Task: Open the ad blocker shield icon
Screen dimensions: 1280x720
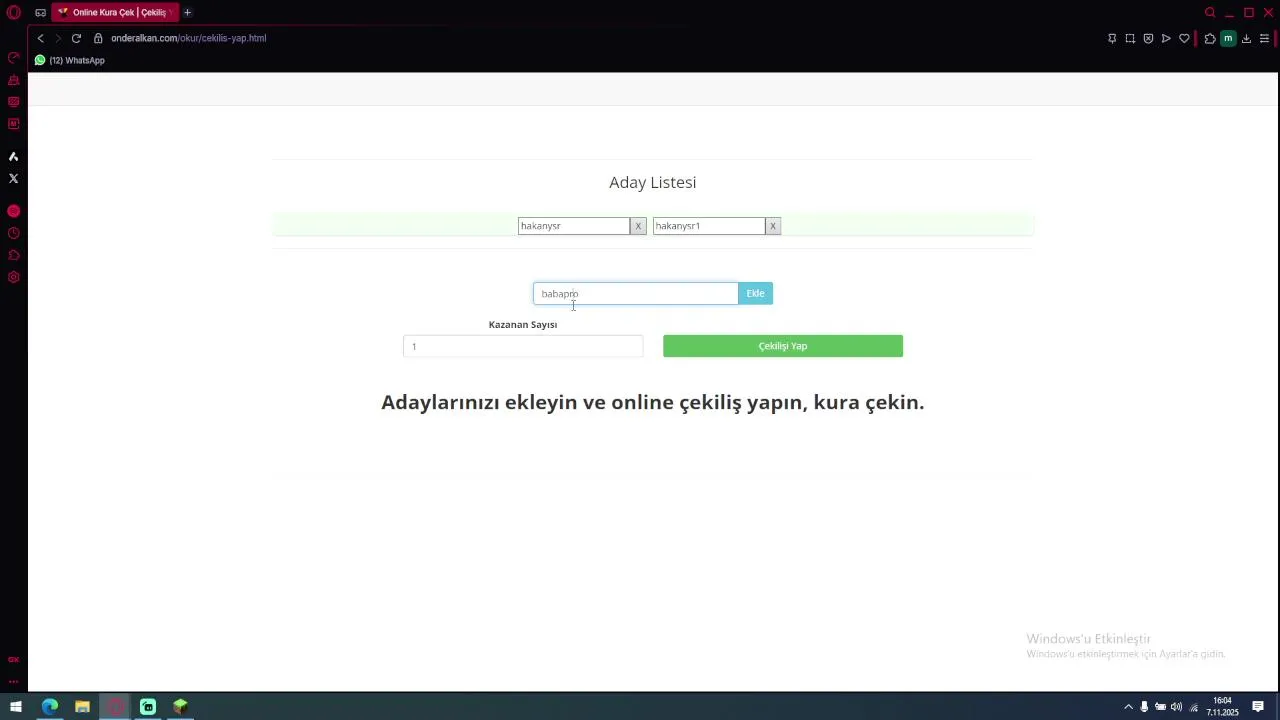Action: [1148, 38]
